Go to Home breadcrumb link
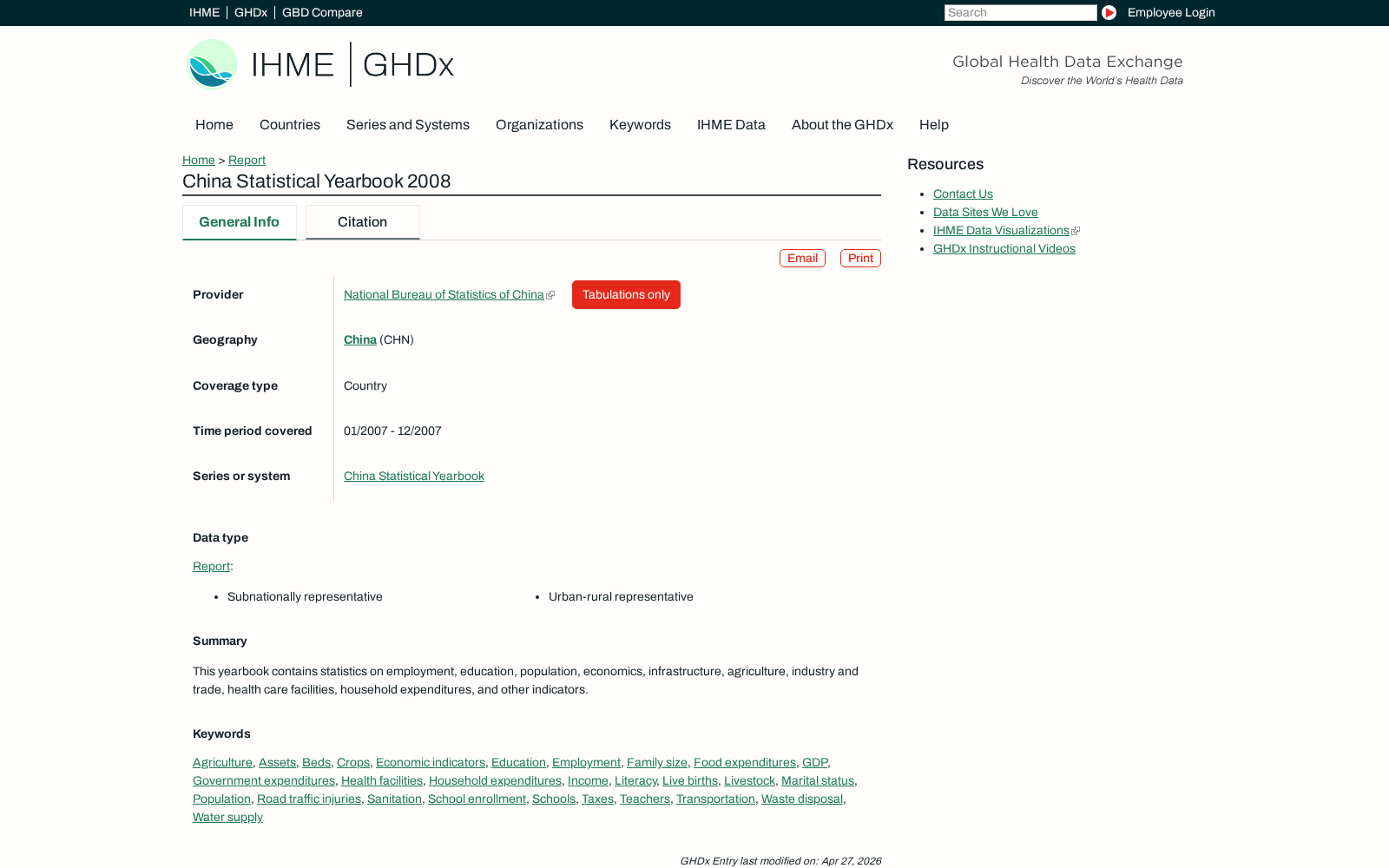The image size is (1389, 868). [x=199, y=160]
